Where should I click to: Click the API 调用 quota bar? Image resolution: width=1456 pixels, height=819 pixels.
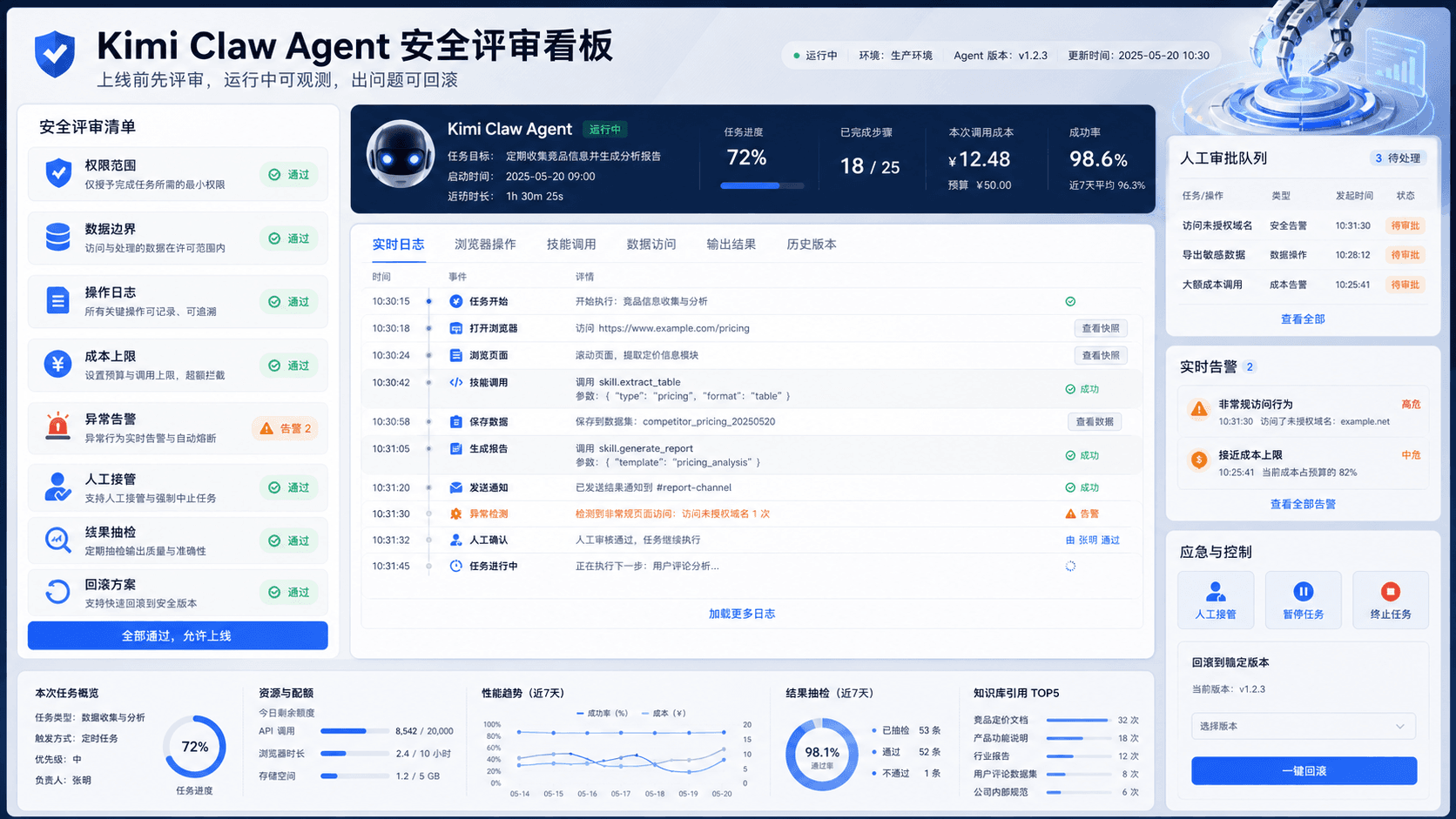[354, 731]
